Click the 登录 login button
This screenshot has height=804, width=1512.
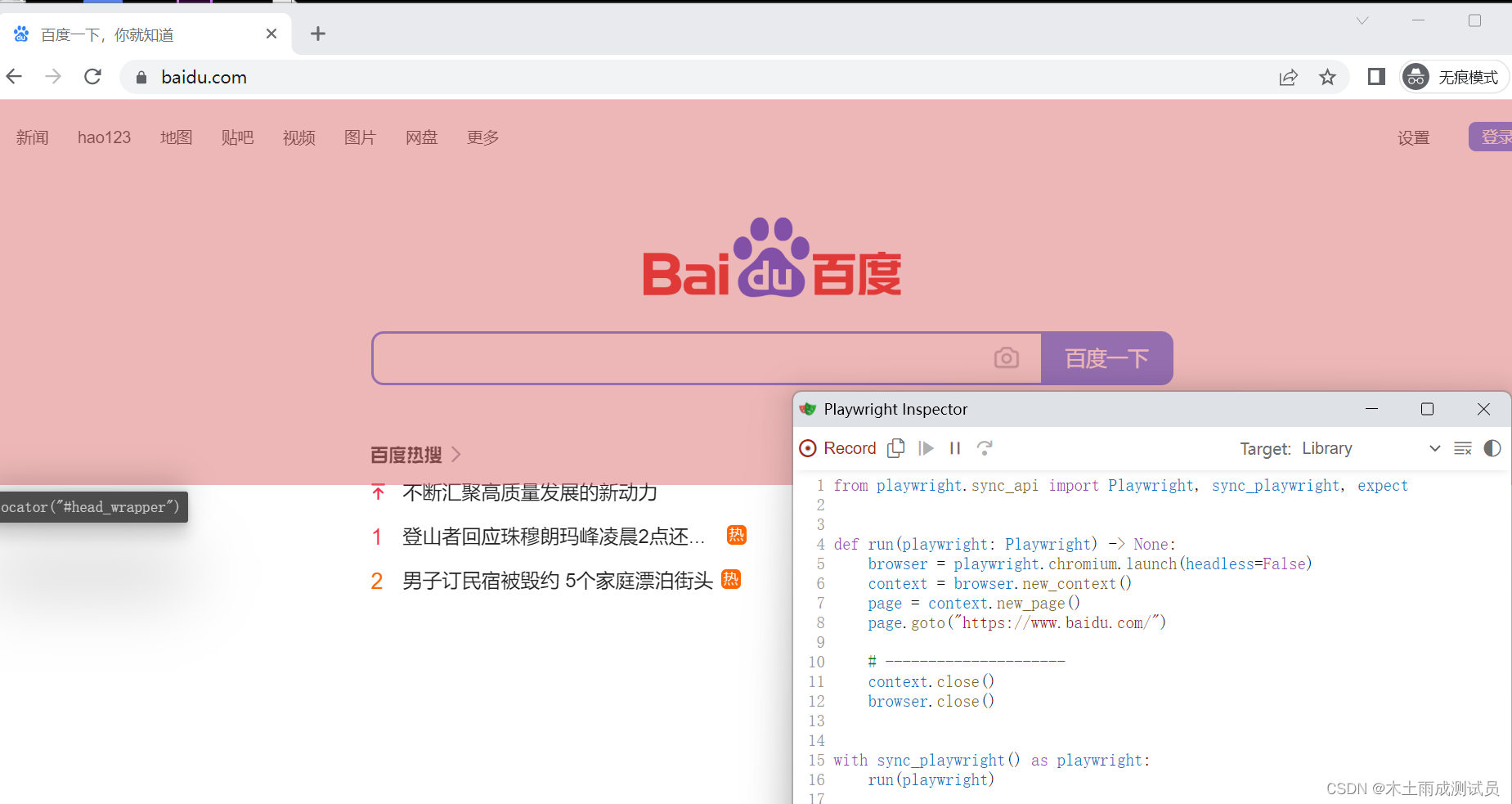coord(1491,137)
